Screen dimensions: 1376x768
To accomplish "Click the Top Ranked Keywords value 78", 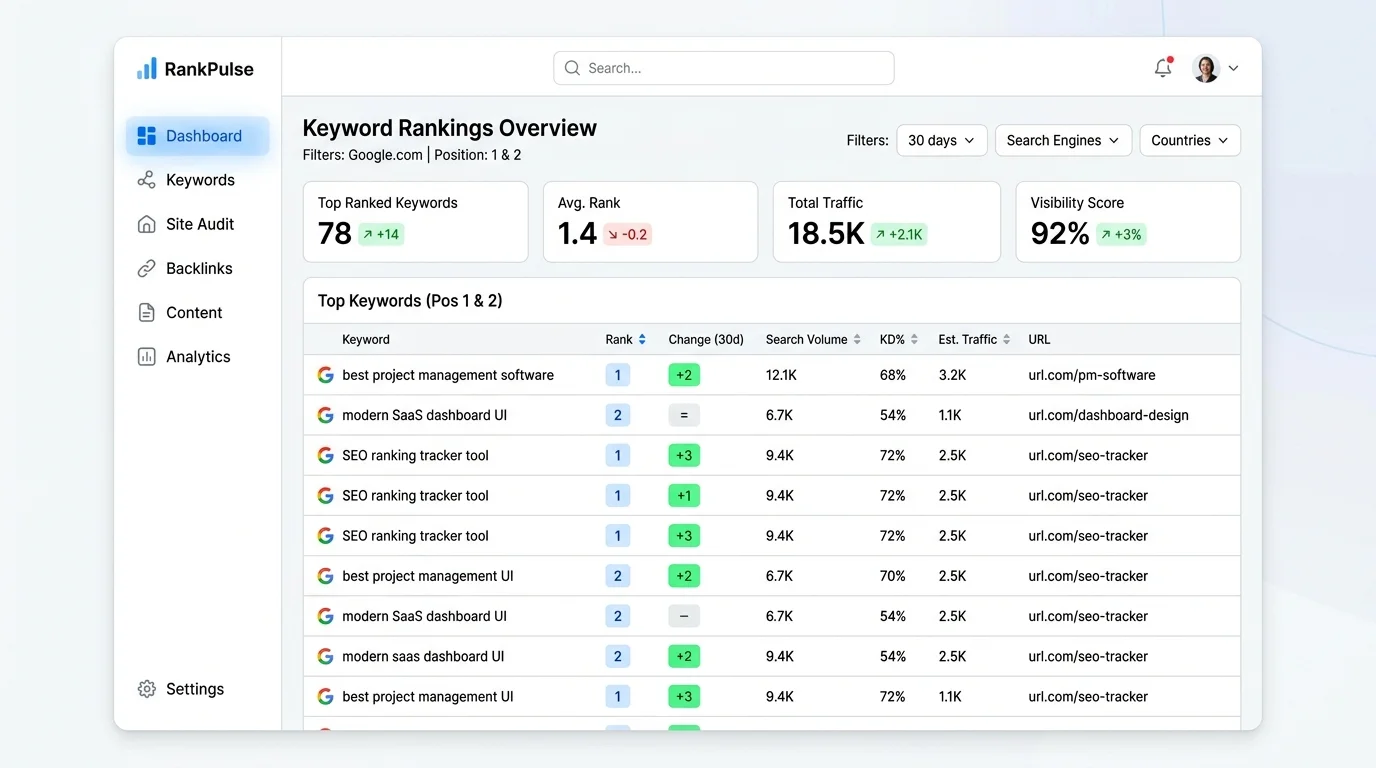I will click(x=335, y=234).
